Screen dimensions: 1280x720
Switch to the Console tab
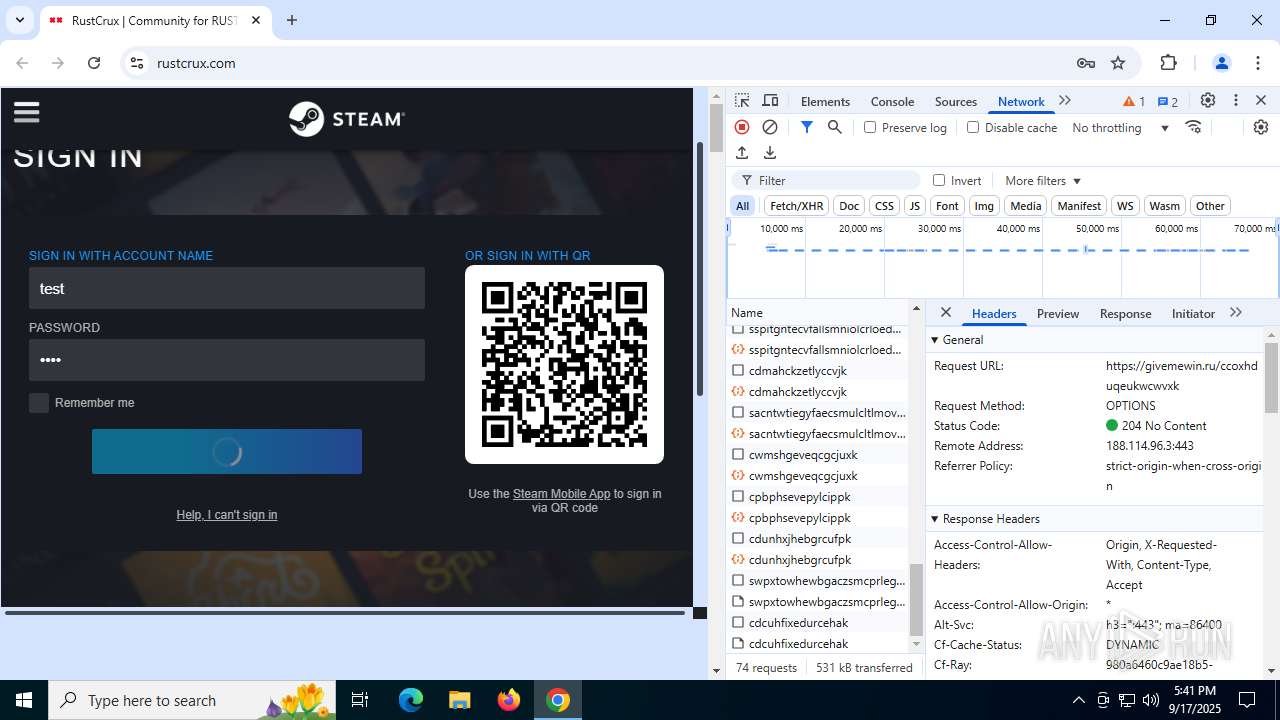(x=892, y=101)
